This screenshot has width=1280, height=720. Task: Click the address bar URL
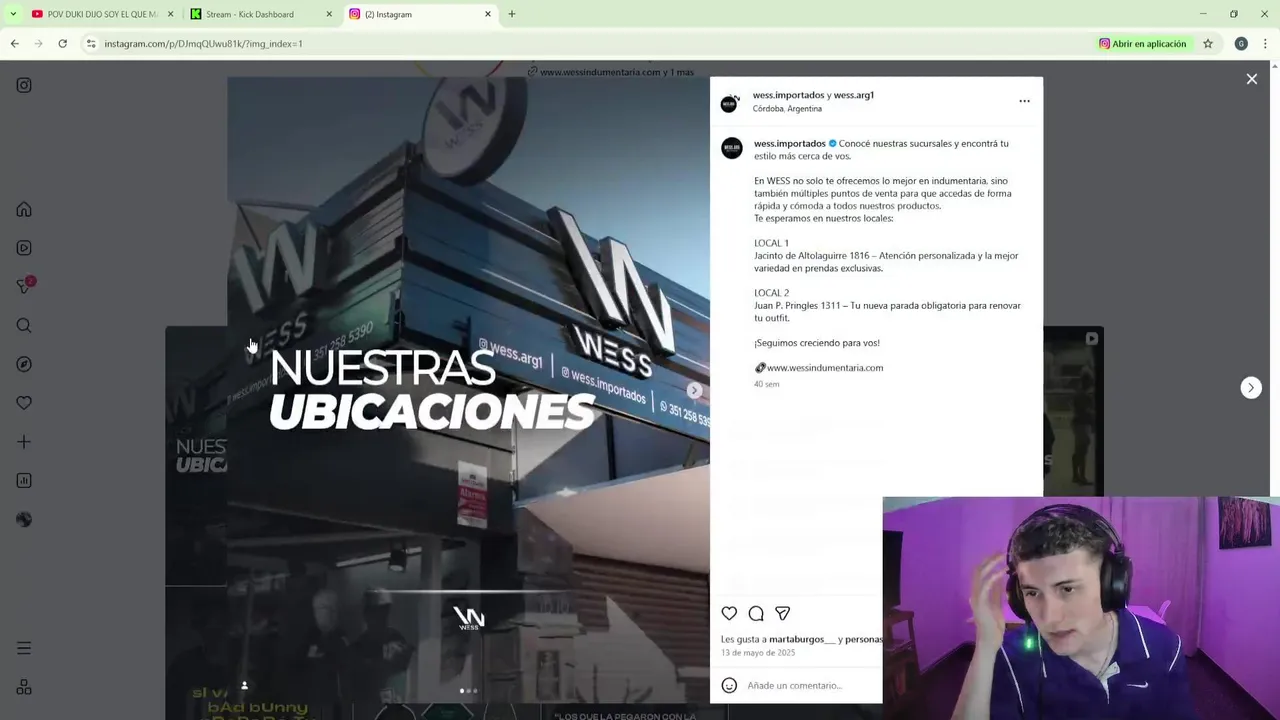point(203,44)
